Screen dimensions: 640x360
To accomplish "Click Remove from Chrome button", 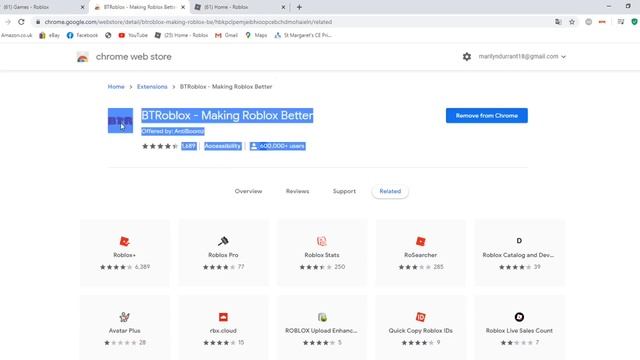I will [487, 116].
